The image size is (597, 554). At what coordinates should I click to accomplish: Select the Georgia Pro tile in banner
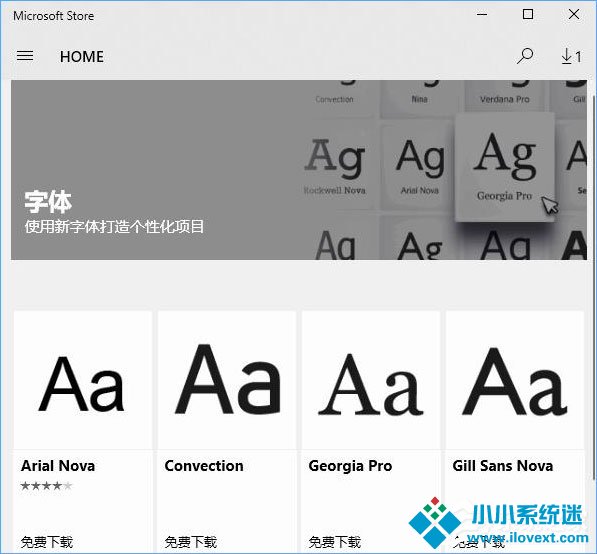click(504, 167)
